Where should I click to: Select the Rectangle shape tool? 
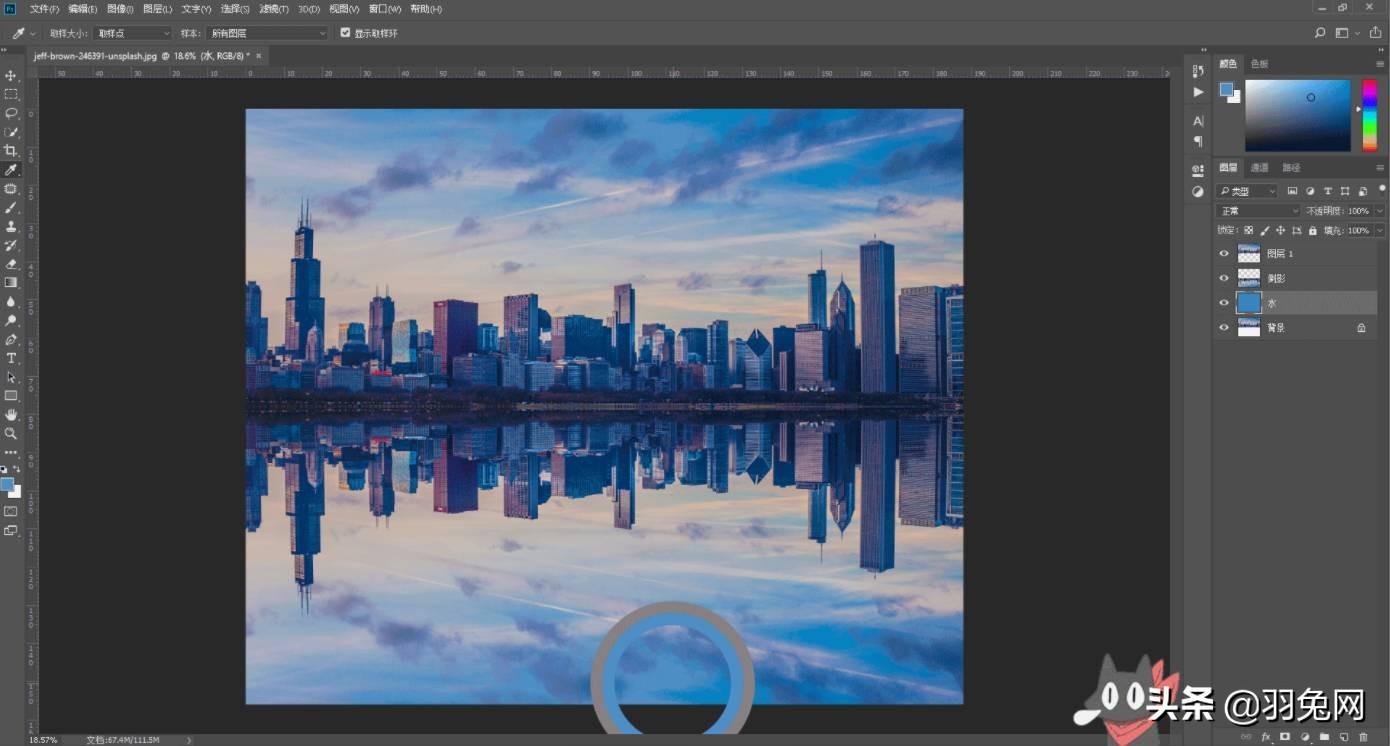coord(11,396)
